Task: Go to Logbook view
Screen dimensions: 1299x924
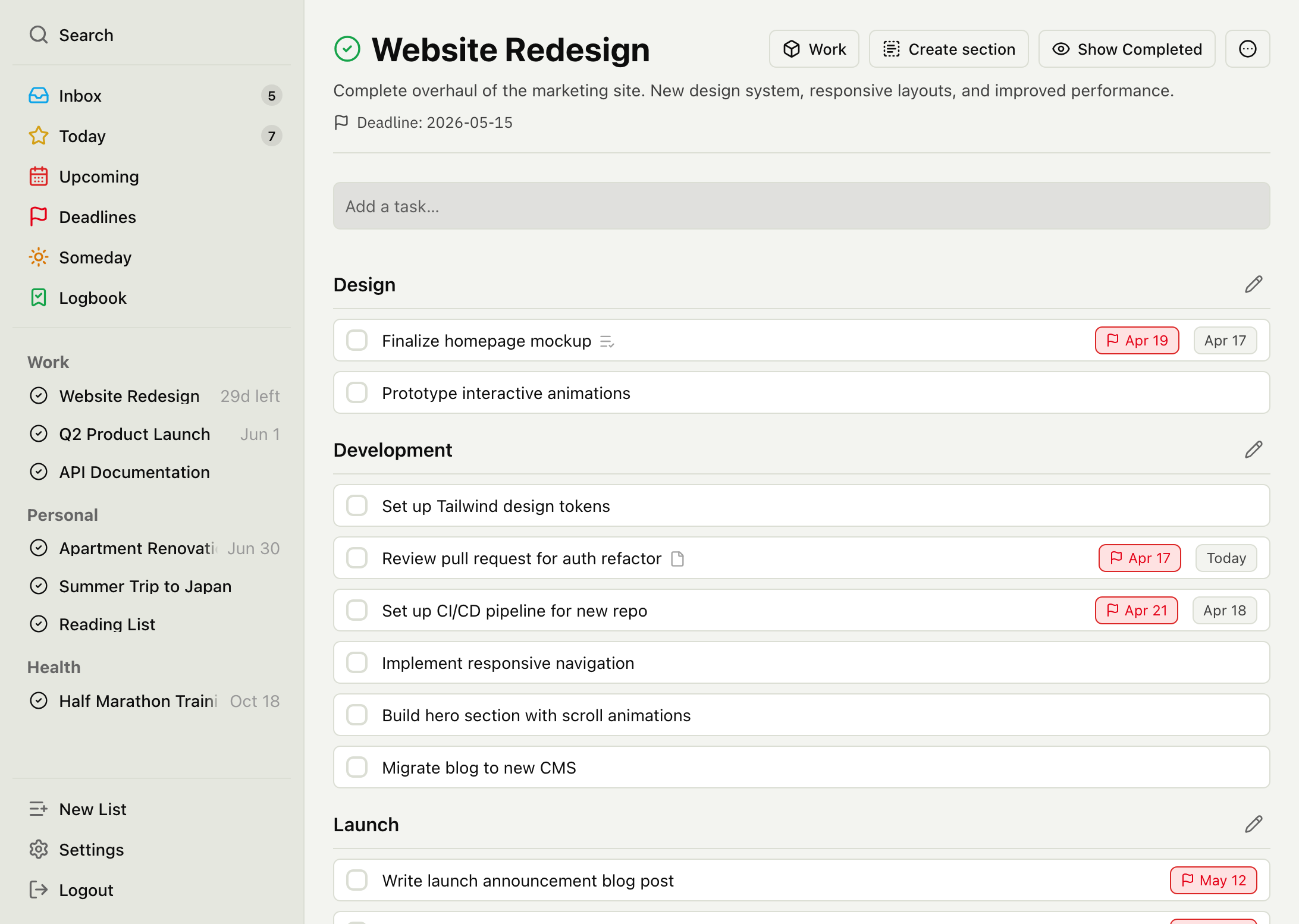Action: point(152,298)
